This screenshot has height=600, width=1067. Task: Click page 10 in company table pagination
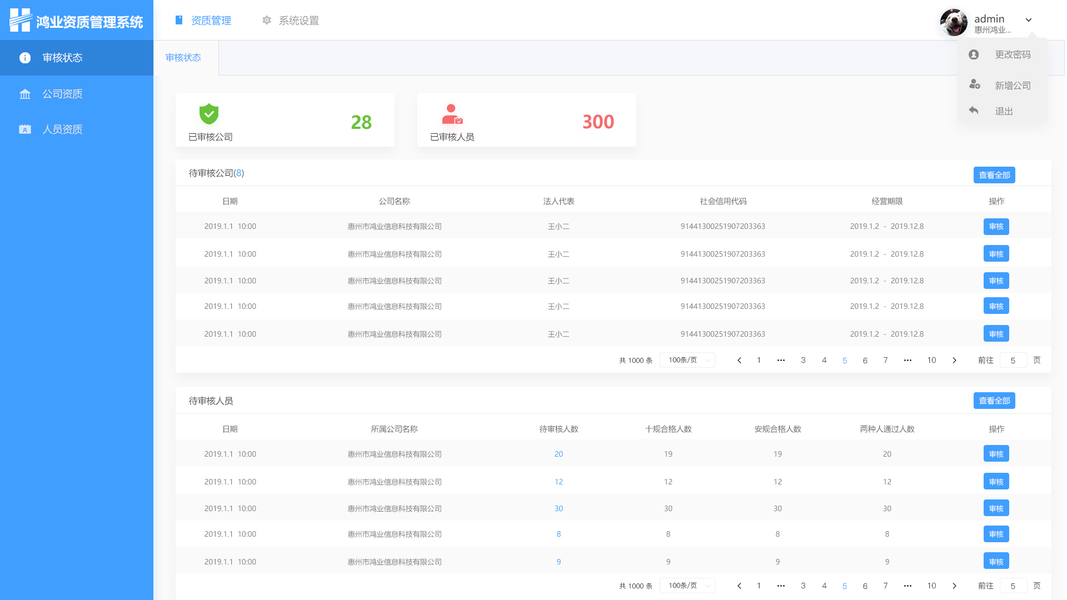click(x=932, y=361)
